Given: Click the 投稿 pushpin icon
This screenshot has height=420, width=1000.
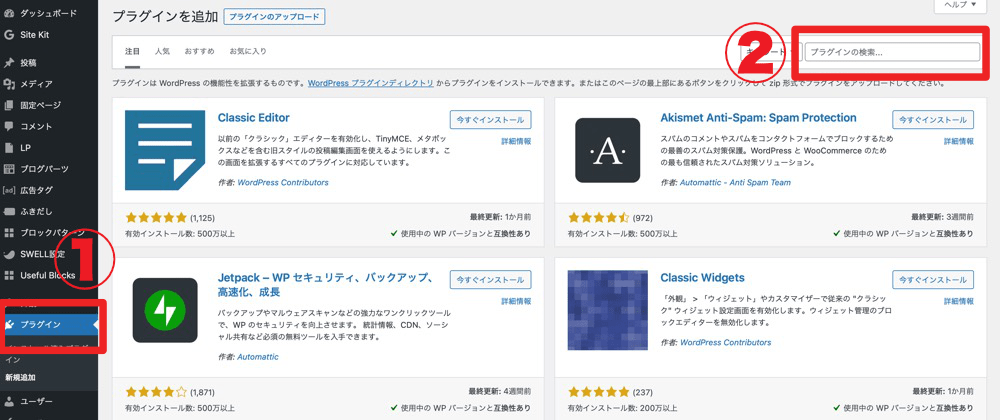Looking at the screenshot, I should [x=9, y=62].
